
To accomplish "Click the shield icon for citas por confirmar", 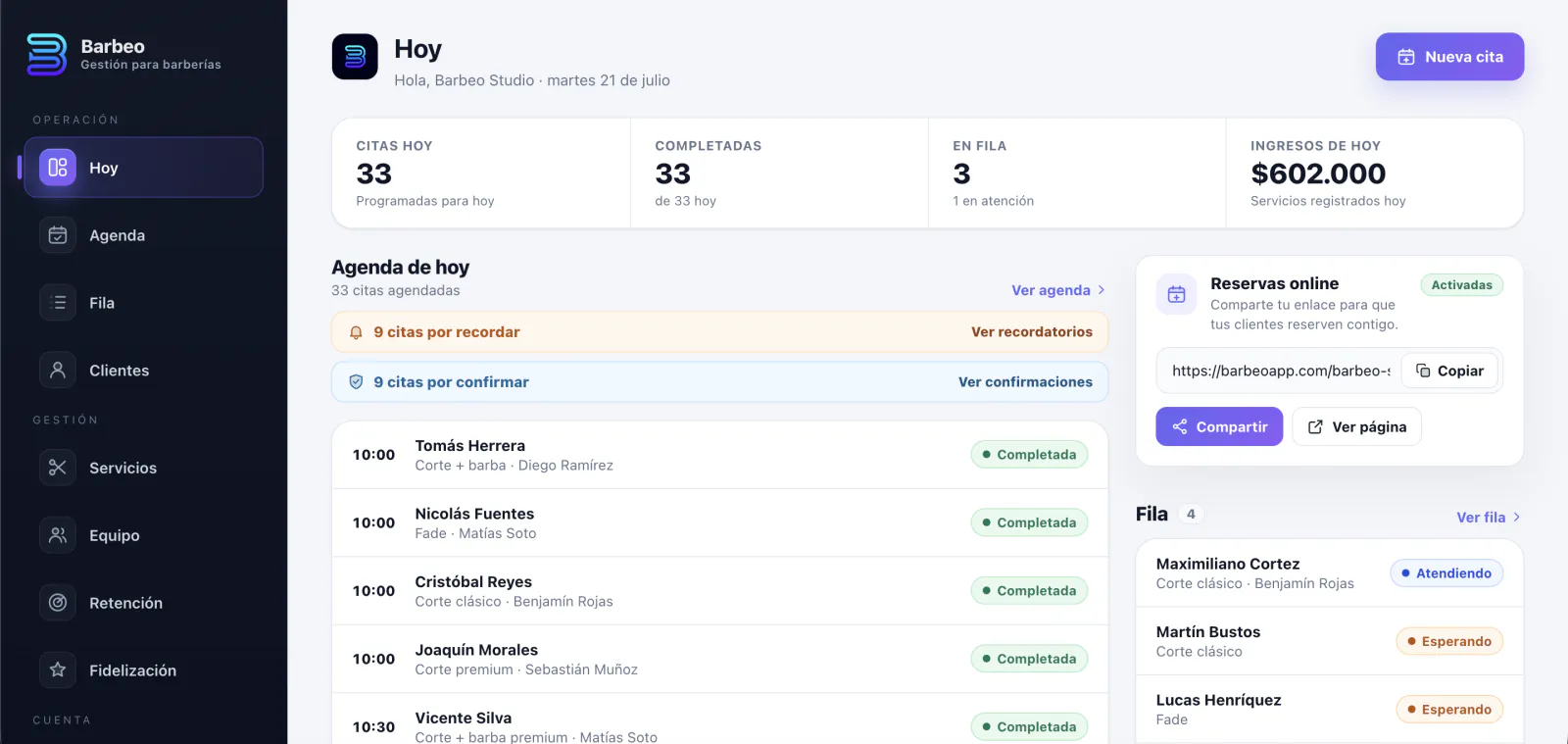I will pyautogui.click(x=356, y=382).
